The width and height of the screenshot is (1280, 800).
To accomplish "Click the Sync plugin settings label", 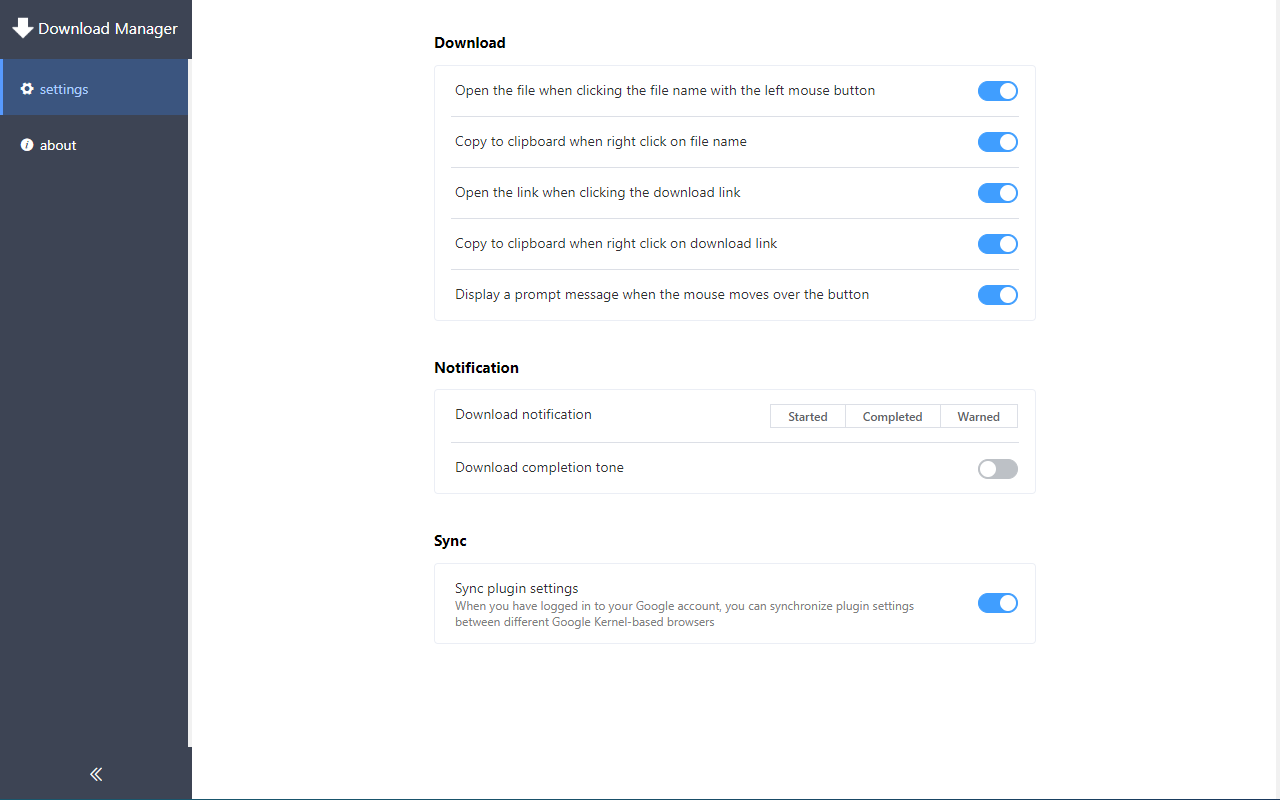I will (517, 588).
